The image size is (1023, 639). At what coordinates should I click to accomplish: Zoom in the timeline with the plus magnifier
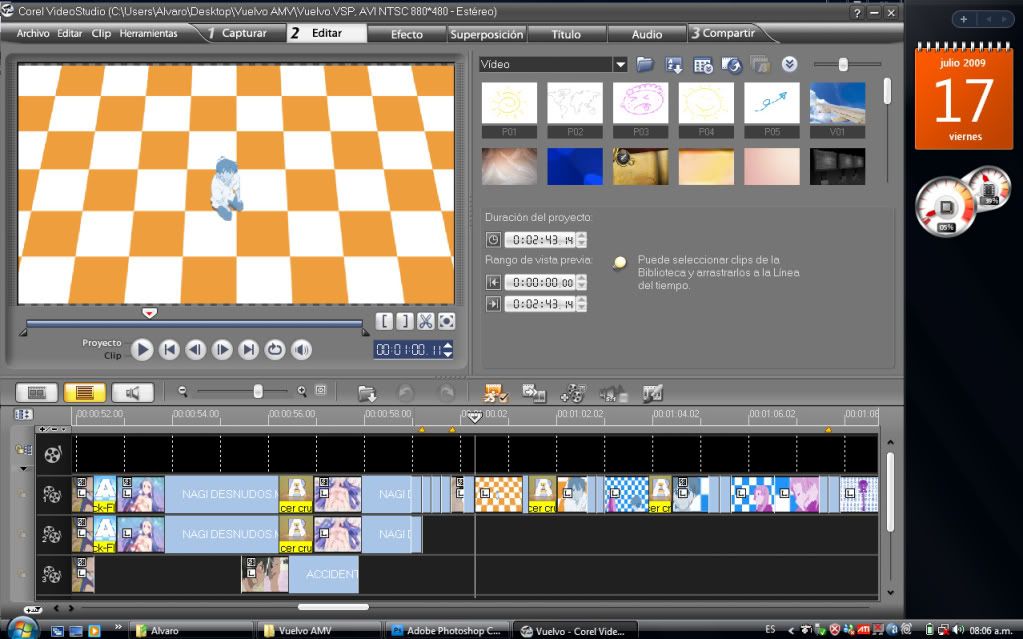pos(301,391)
